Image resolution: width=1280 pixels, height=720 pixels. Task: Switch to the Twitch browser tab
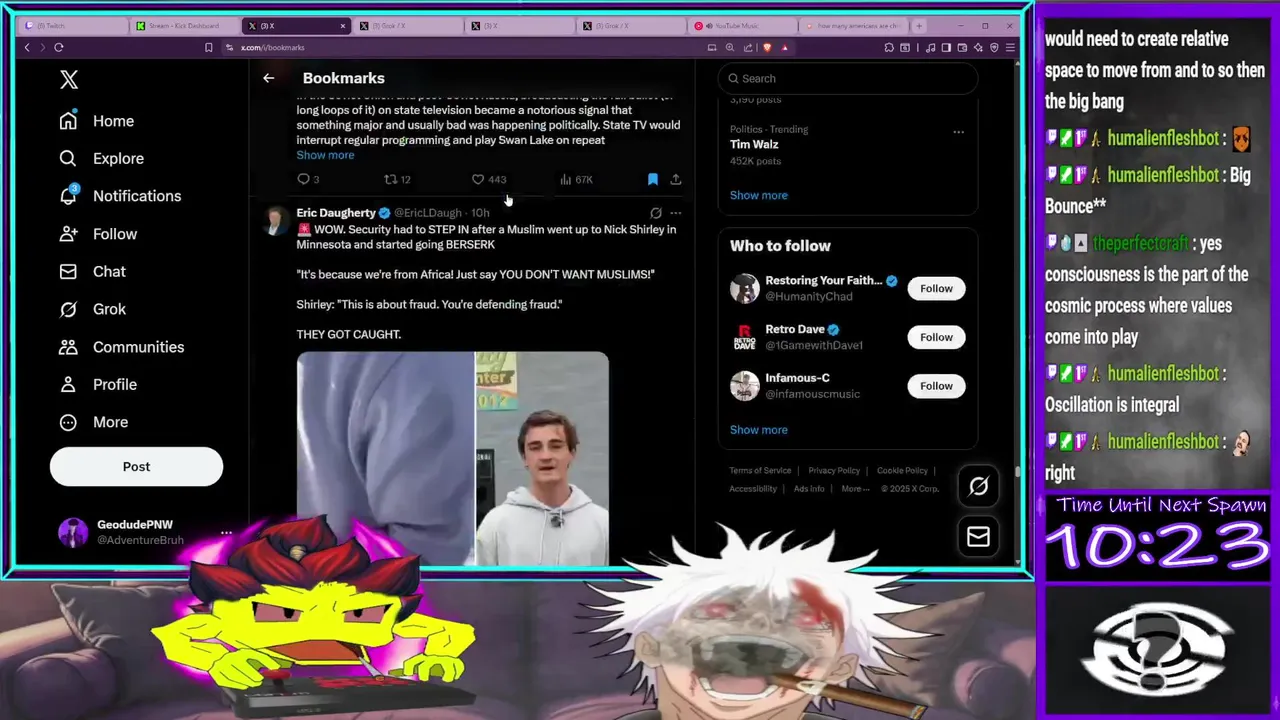[73, 26]
